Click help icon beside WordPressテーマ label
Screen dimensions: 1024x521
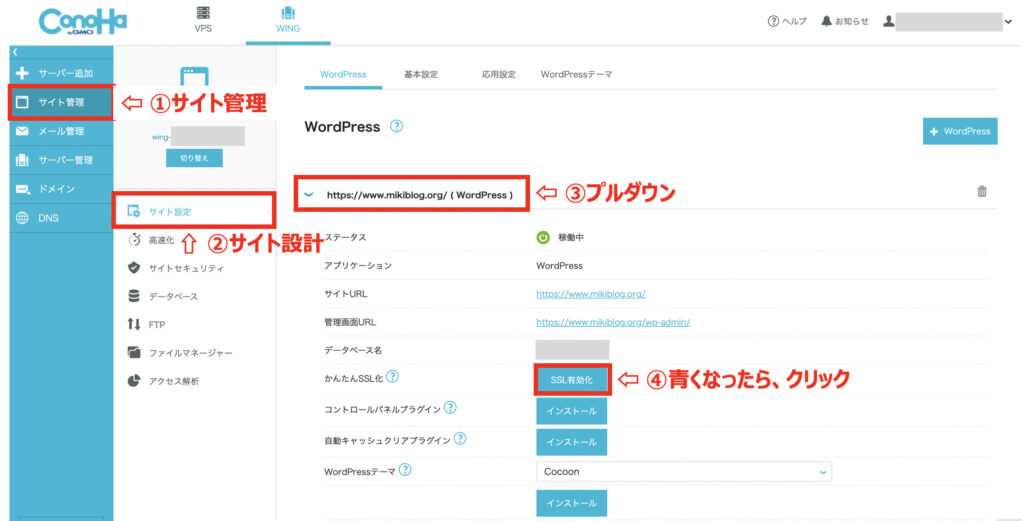[405, 469]
